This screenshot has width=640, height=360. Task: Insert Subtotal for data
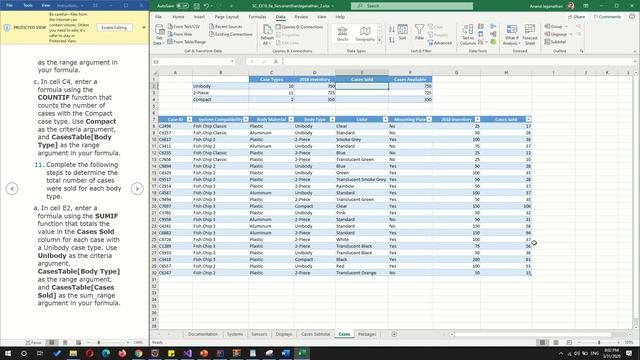tap(555, 42)
